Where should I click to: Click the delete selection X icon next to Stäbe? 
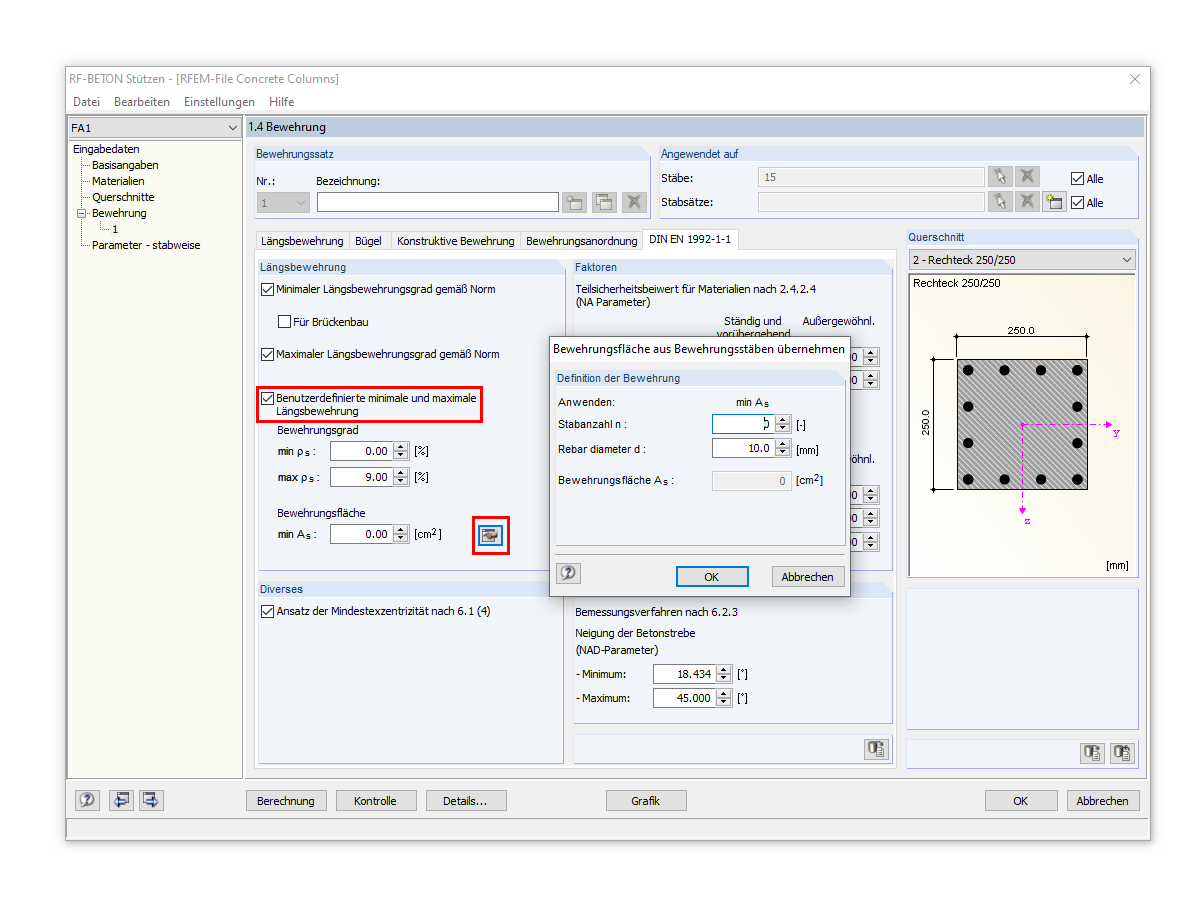click(1027, 178)
